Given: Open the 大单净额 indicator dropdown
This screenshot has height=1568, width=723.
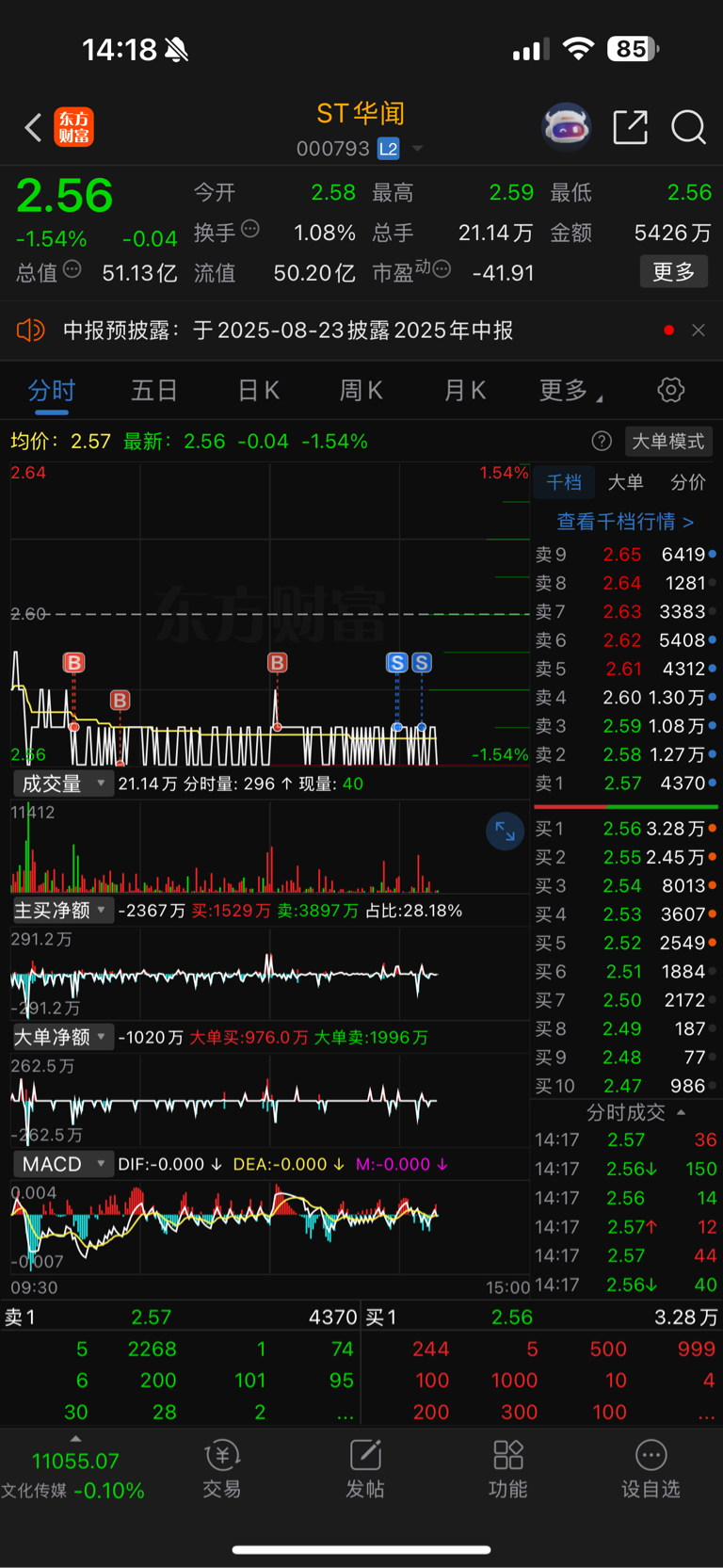Looking at the screenshot, I should tap(64, 1037).
